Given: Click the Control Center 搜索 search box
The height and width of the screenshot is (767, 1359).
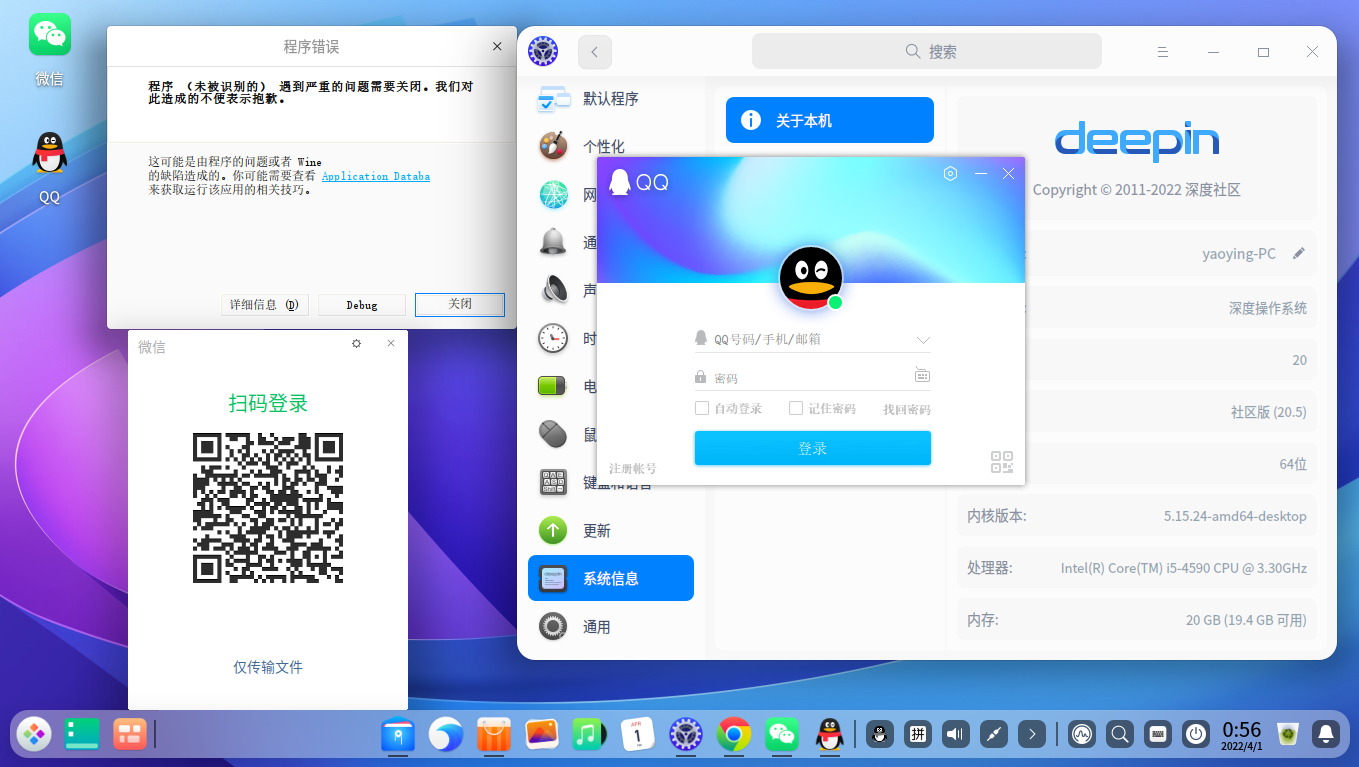Looking at the screenshot, I should [x=927, y=51].
